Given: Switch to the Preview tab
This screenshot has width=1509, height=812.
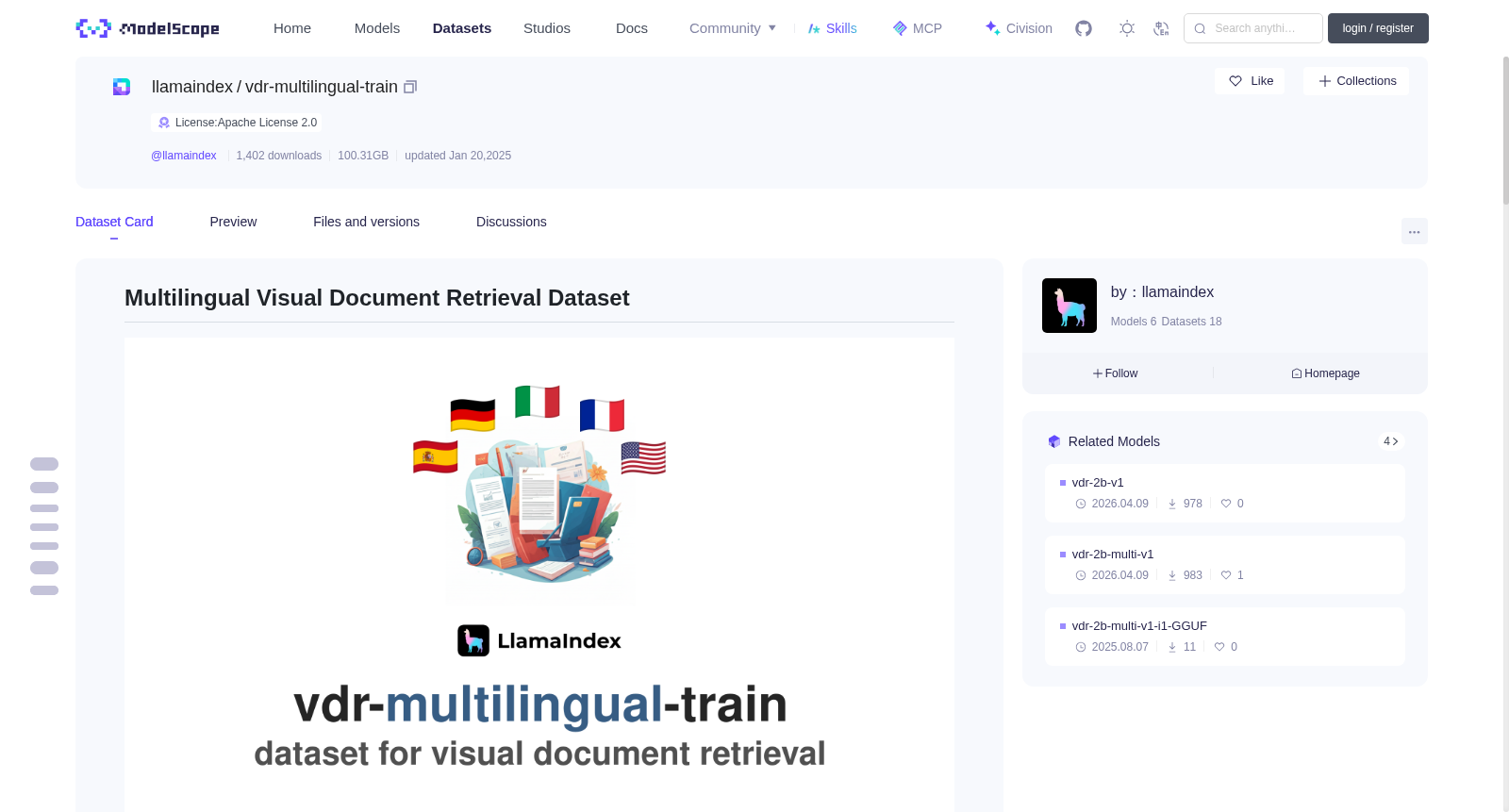Looking at the screenshot, I should point(233,222).
